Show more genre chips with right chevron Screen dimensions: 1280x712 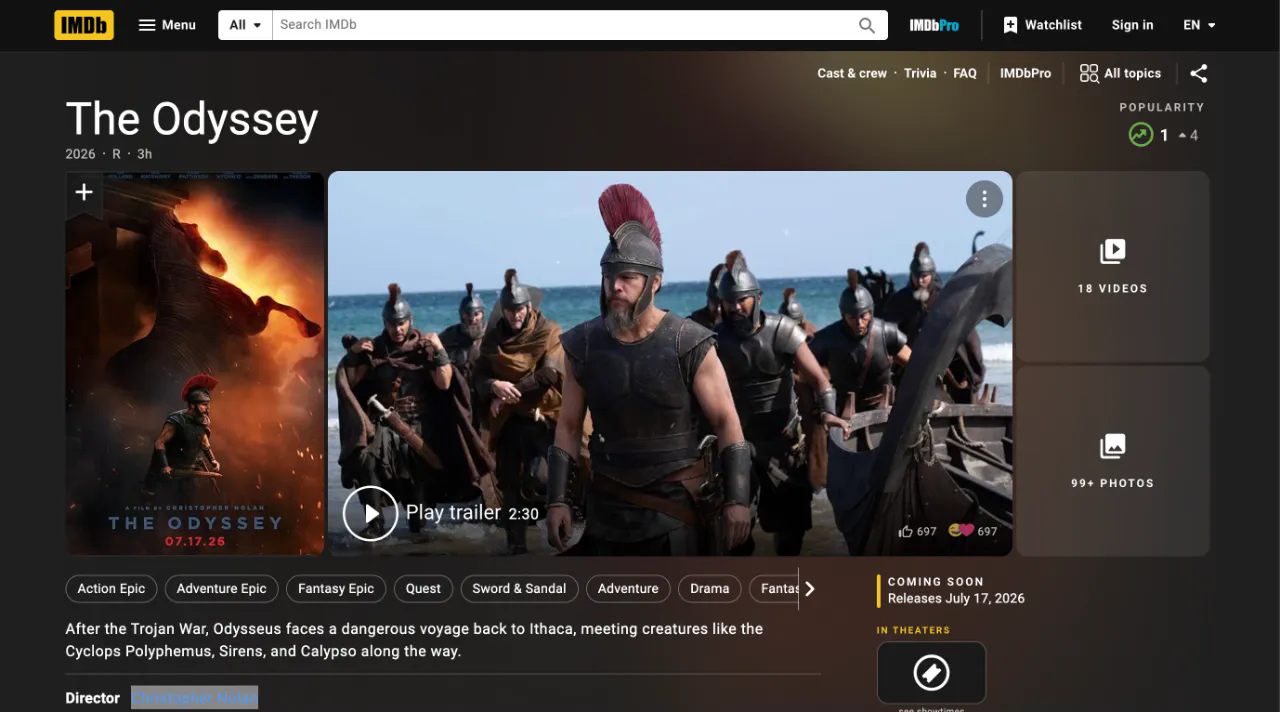tap(810, 589)
